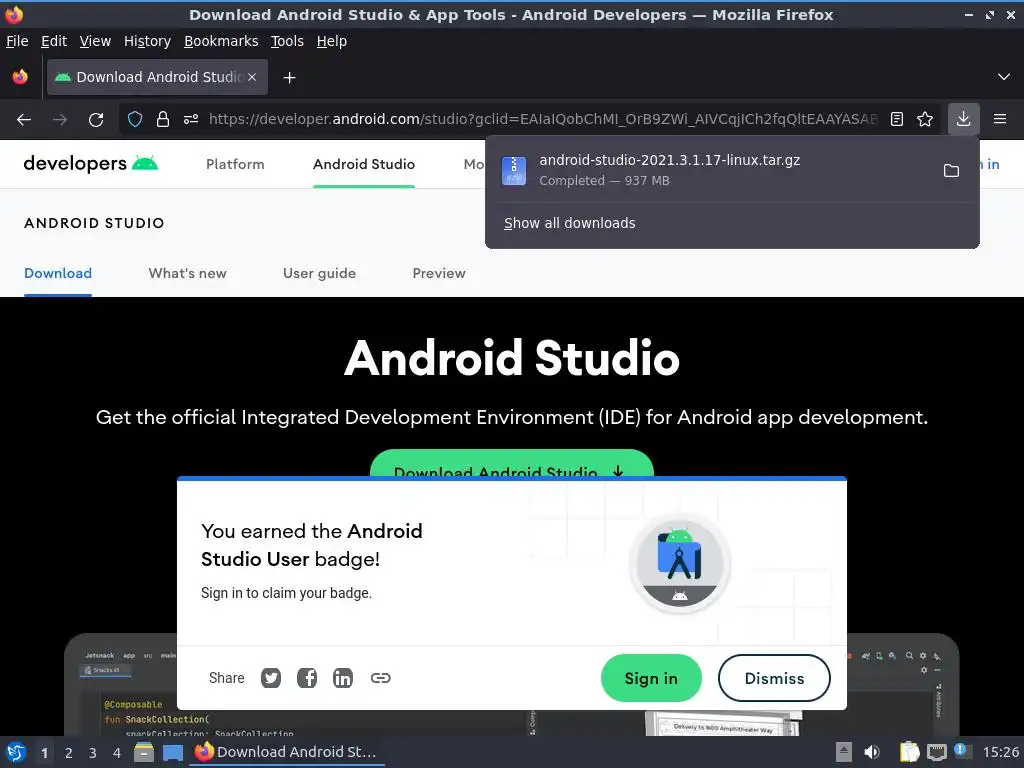This screenshot has height=768, width=1024.
Task: Switch to workspace 3 in taskbar
Action: [x=93, y=753]
